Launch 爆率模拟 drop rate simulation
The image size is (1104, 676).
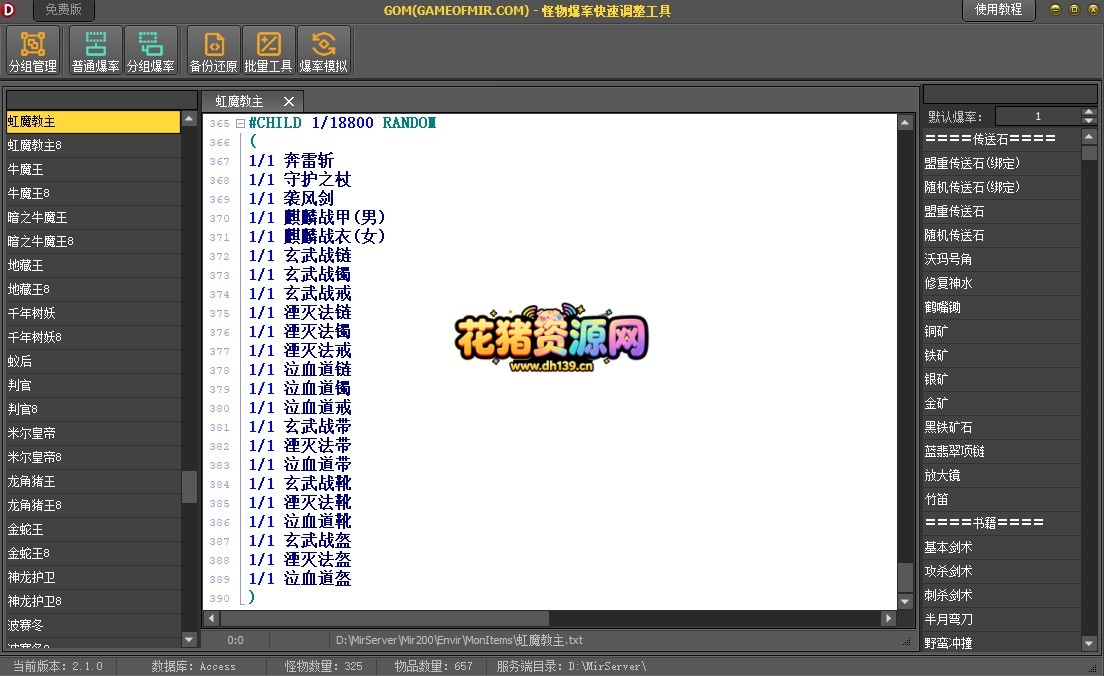(323, 51)
